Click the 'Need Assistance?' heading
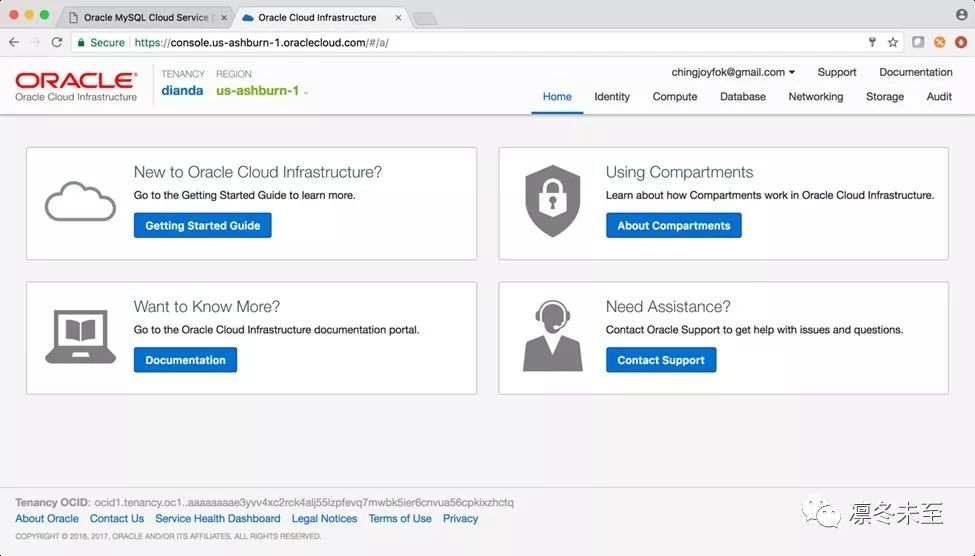The image size is (975, 556). (668, 307)
